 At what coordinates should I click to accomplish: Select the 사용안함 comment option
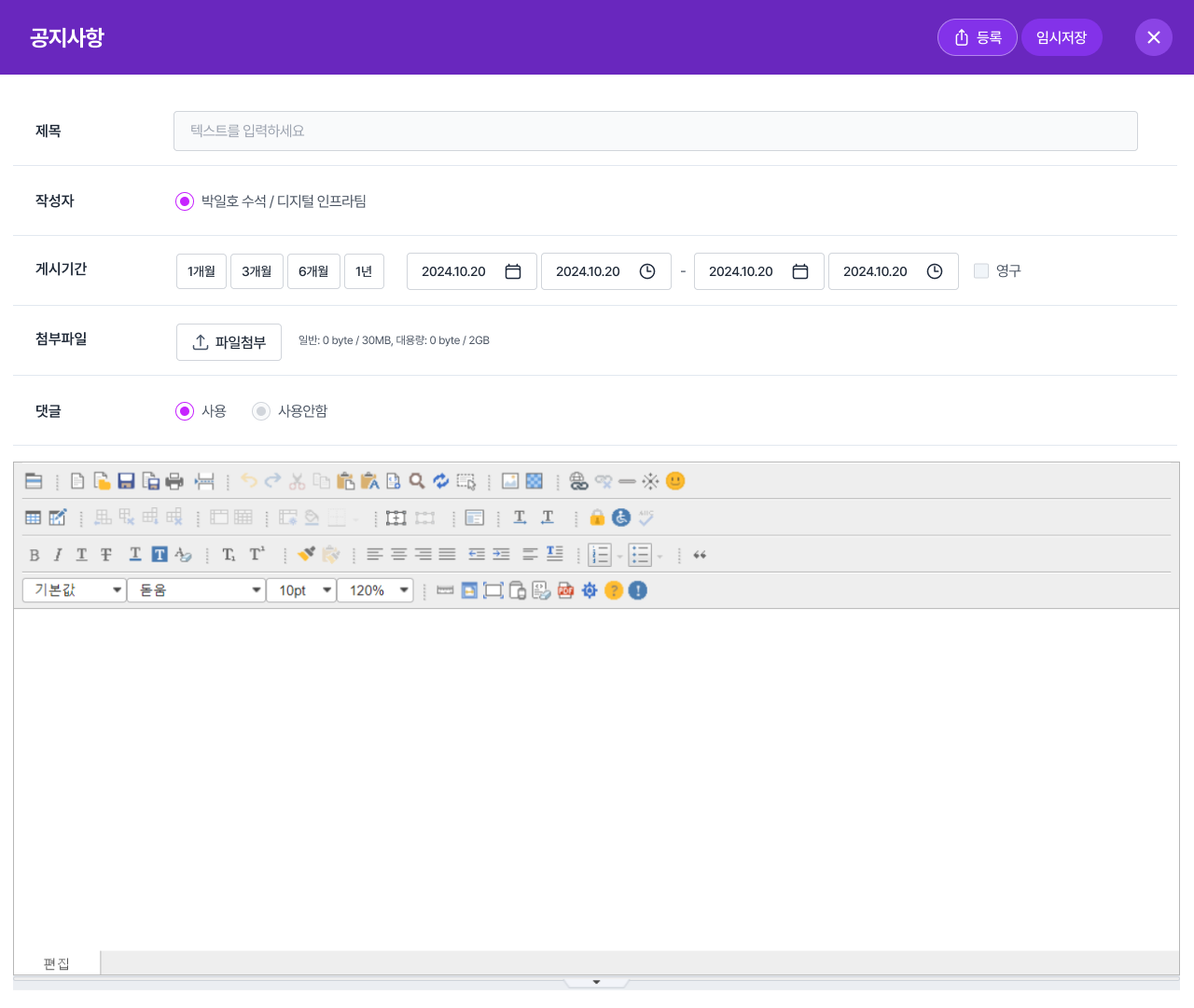261,411
